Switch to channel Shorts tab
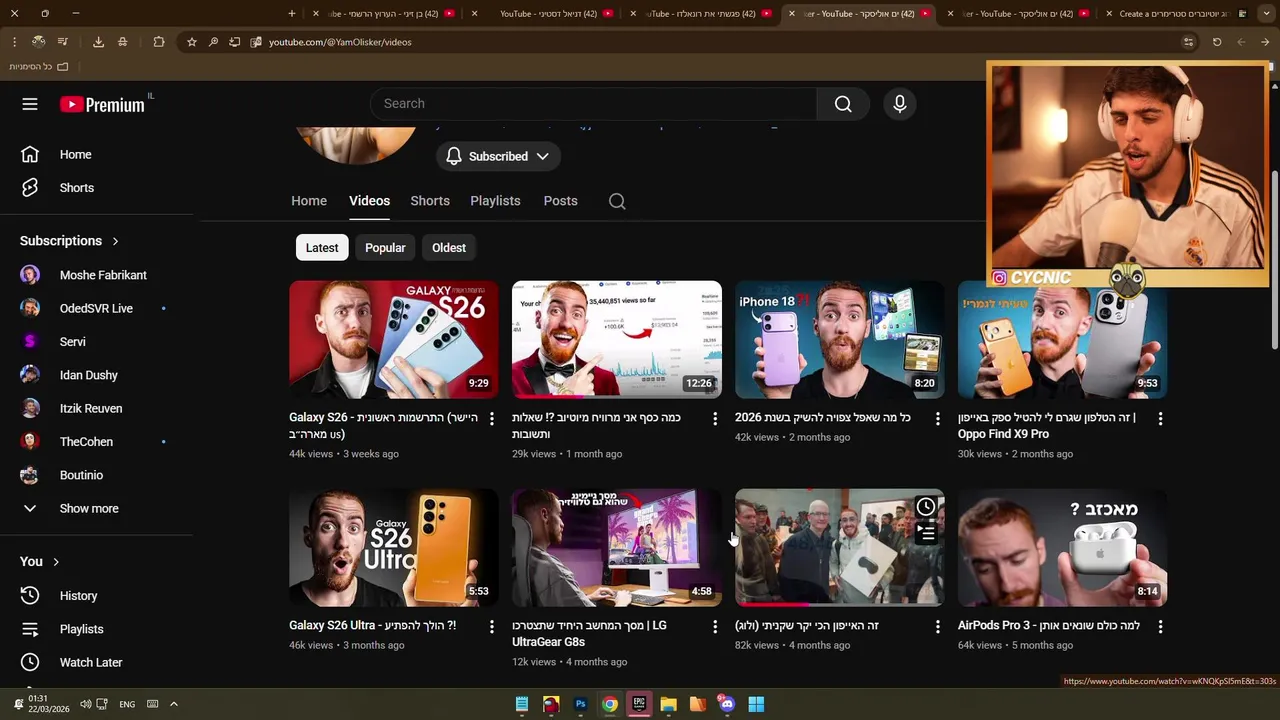Image resolution: width=1280 pixels, height=720 pixels. [430, 201]
